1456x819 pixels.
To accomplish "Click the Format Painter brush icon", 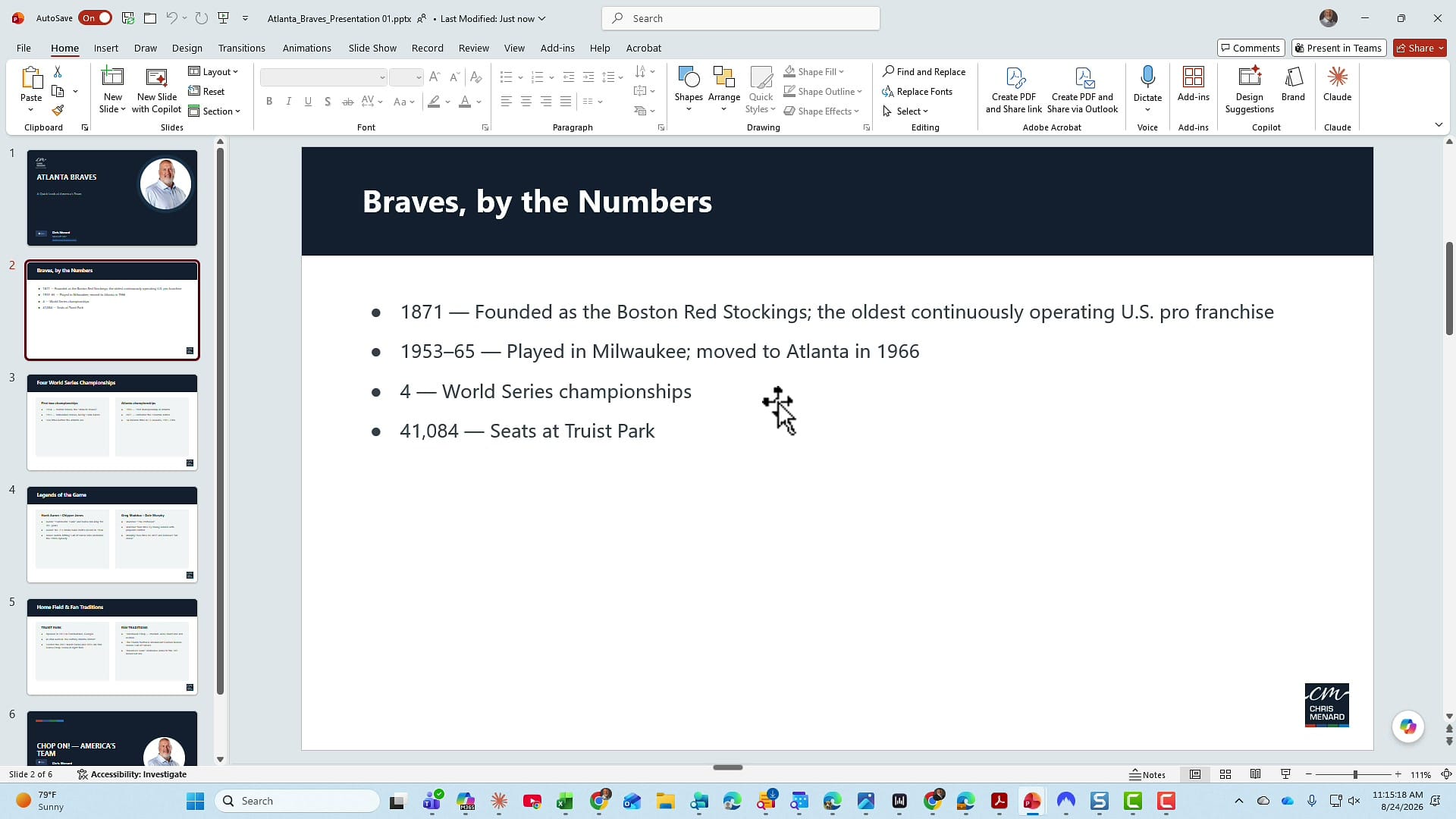I will (x=58, y=111).
